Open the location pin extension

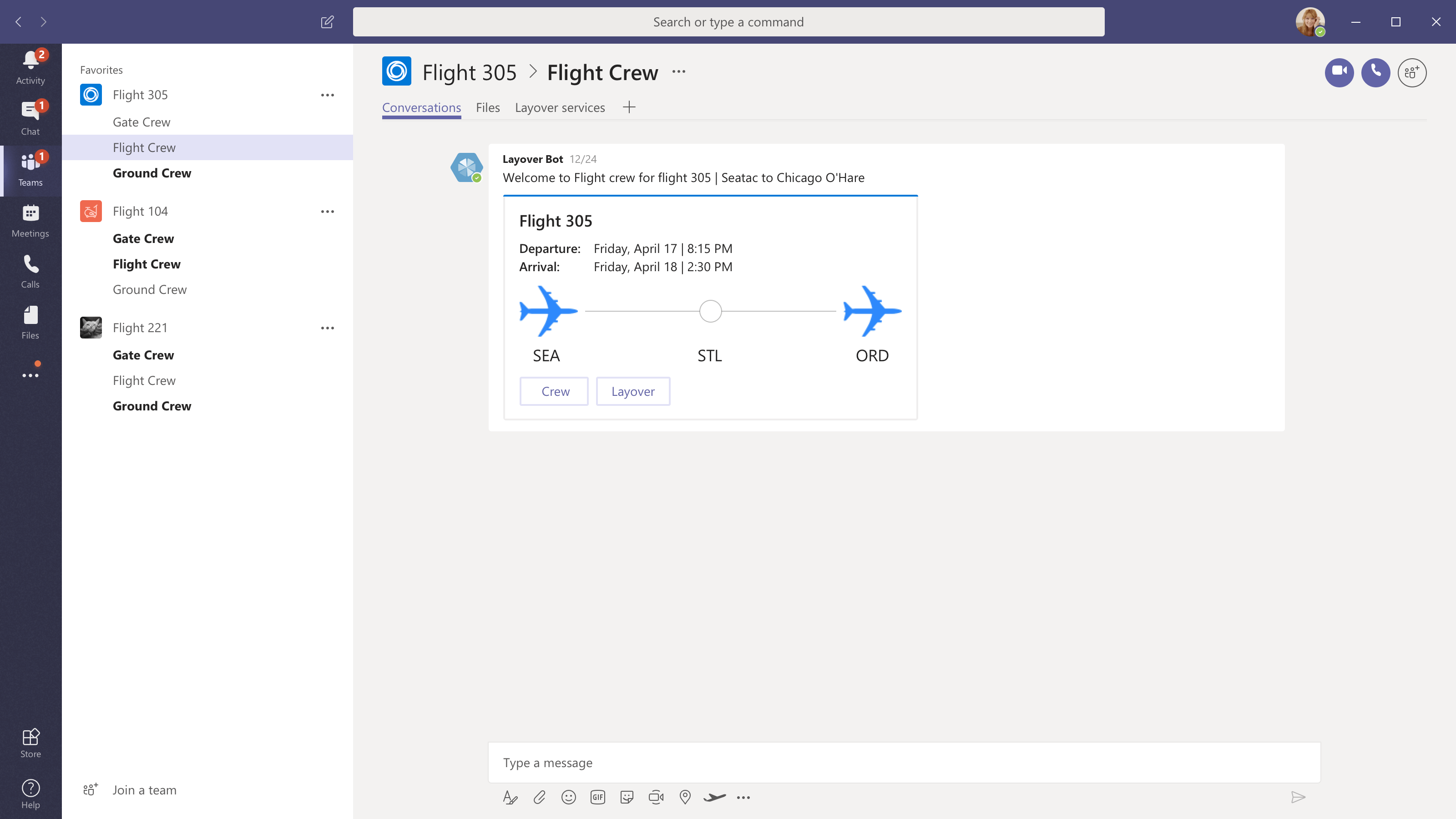[x=685, y=797]
